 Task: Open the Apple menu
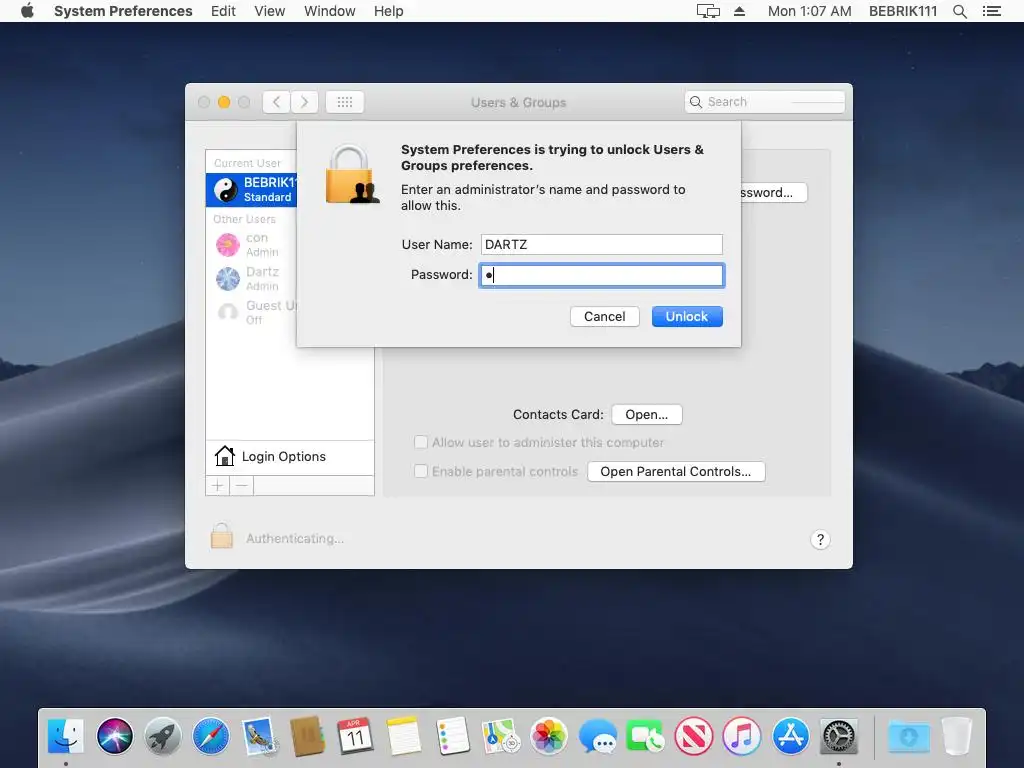point(27,11)
